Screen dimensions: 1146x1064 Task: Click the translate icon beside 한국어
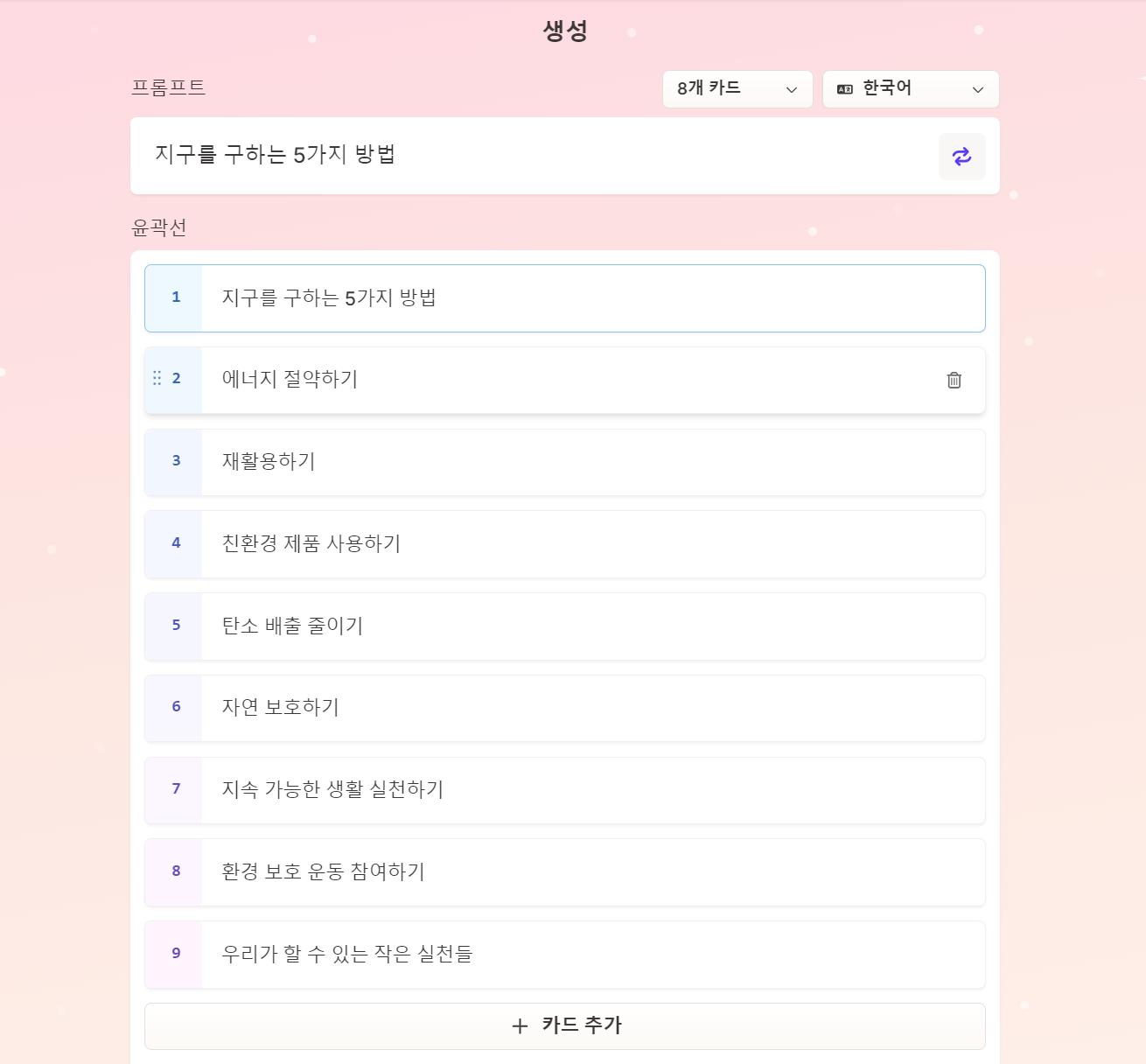click(845, 89)
